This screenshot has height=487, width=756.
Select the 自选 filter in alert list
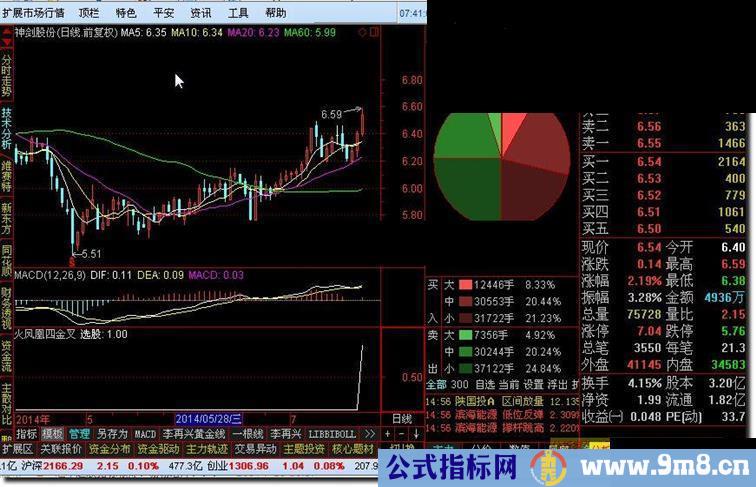tap(485, 384)
